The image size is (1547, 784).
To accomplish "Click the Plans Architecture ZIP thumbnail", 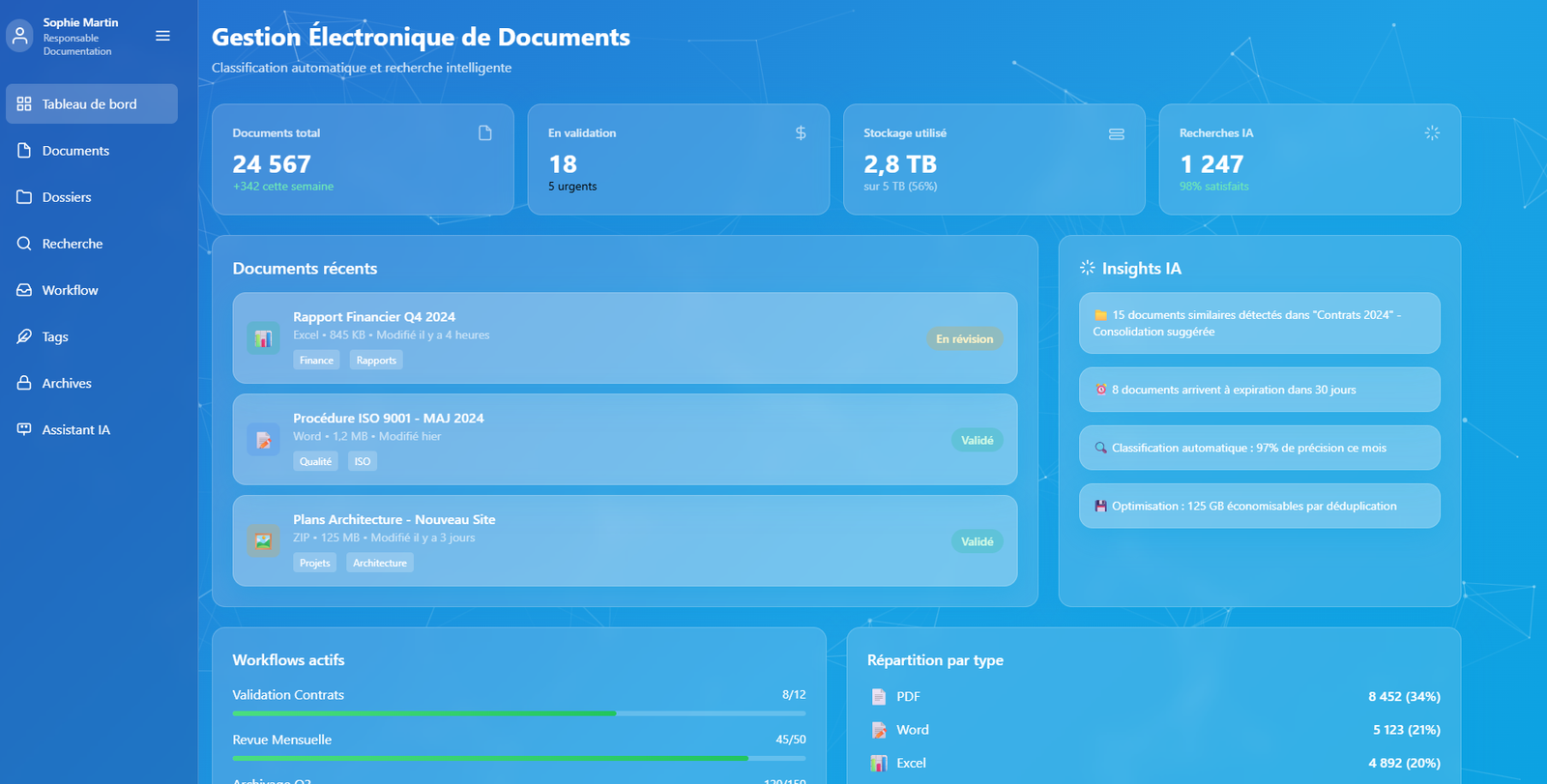I will point(263,541).
